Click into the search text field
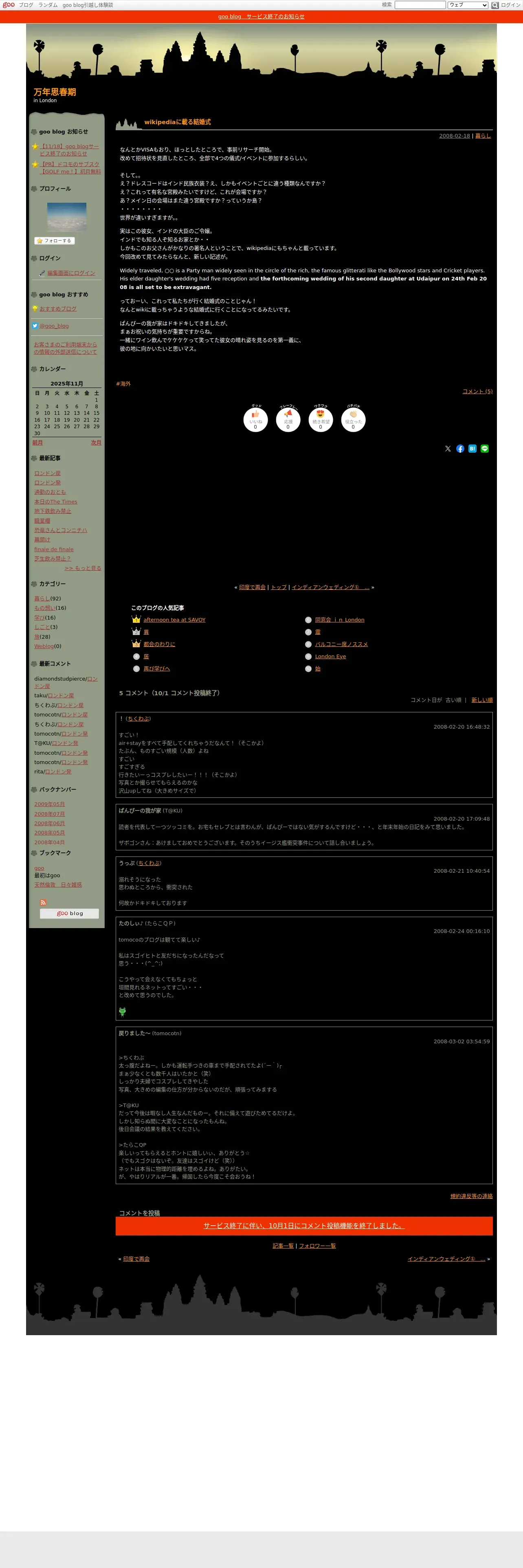Image resolution: width=523 pixels, height=1568 pixels. pos(420,5)
